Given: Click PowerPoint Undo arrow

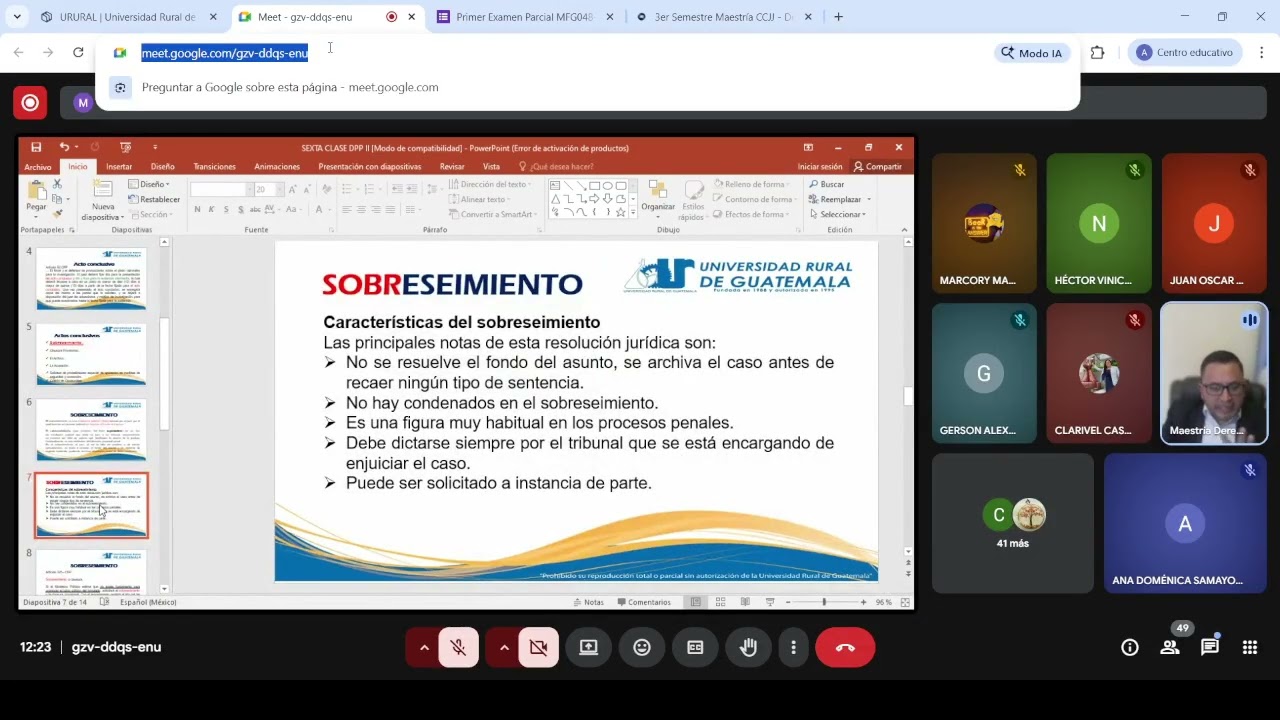Looking at the screenshot, I should click(64, 147).
